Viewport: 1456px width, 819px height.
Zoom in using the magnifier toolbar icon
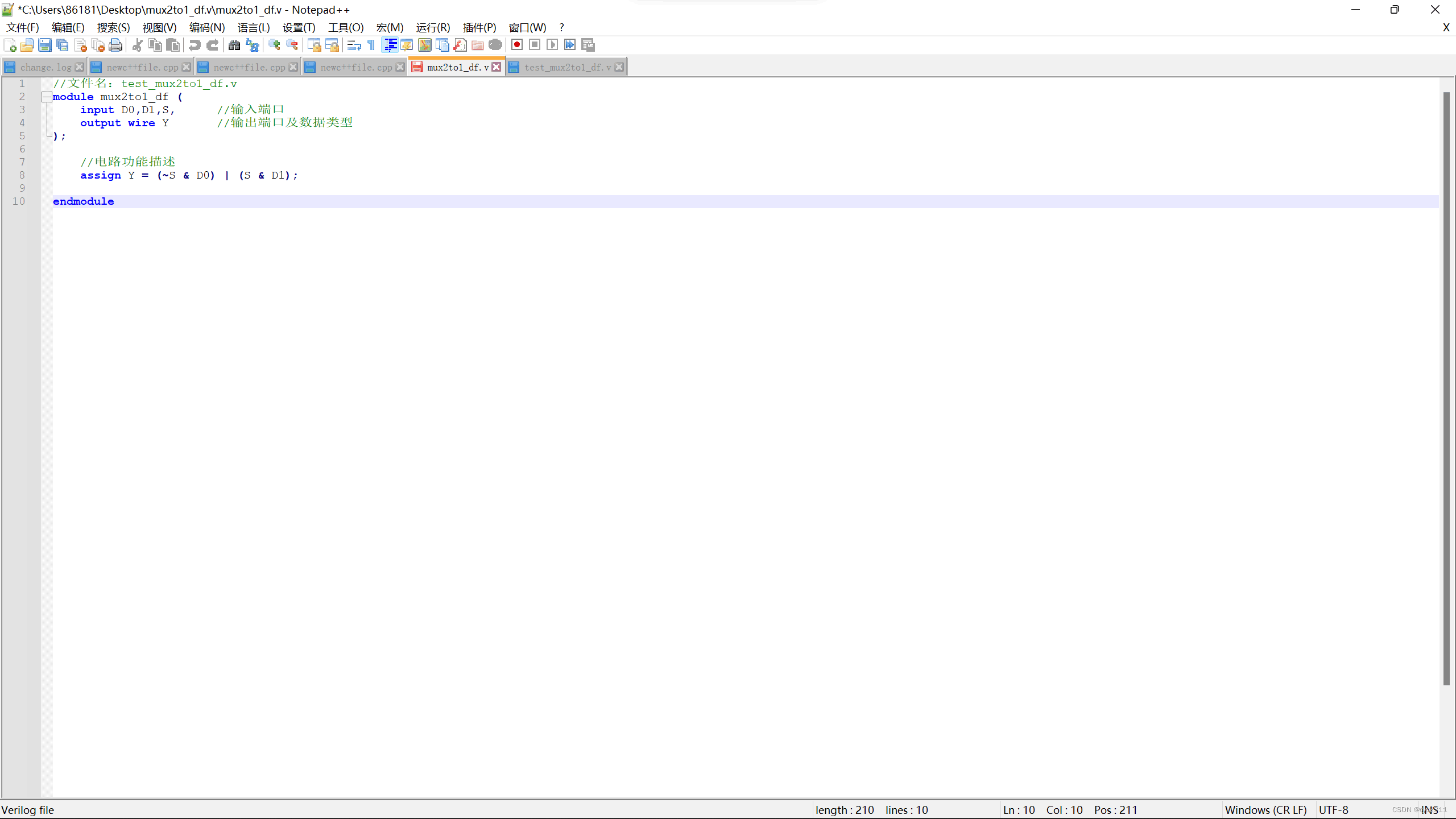pos(273,44)
